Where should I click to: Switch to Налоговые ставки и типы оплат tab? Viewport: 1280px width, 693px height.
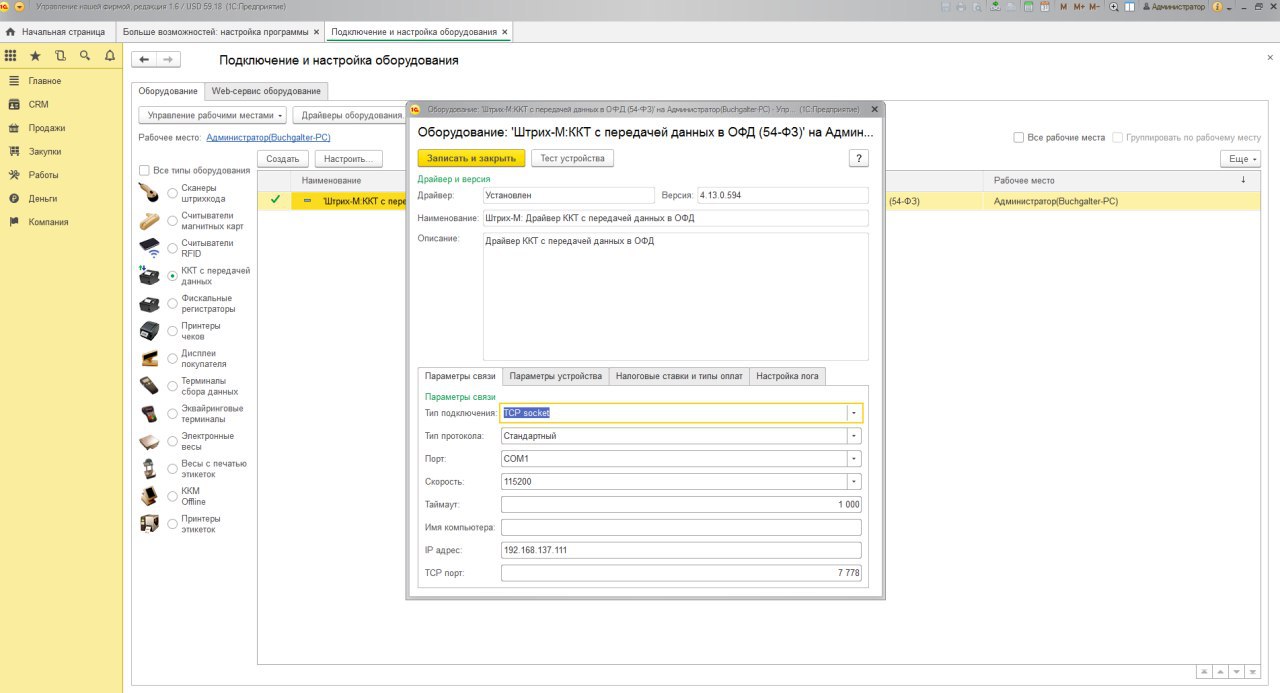pos(679,376)
